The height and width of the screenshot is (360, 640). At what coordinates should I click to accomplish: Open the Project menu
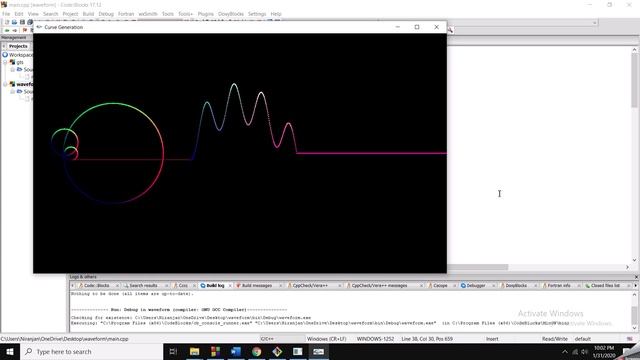coord(70,14)
